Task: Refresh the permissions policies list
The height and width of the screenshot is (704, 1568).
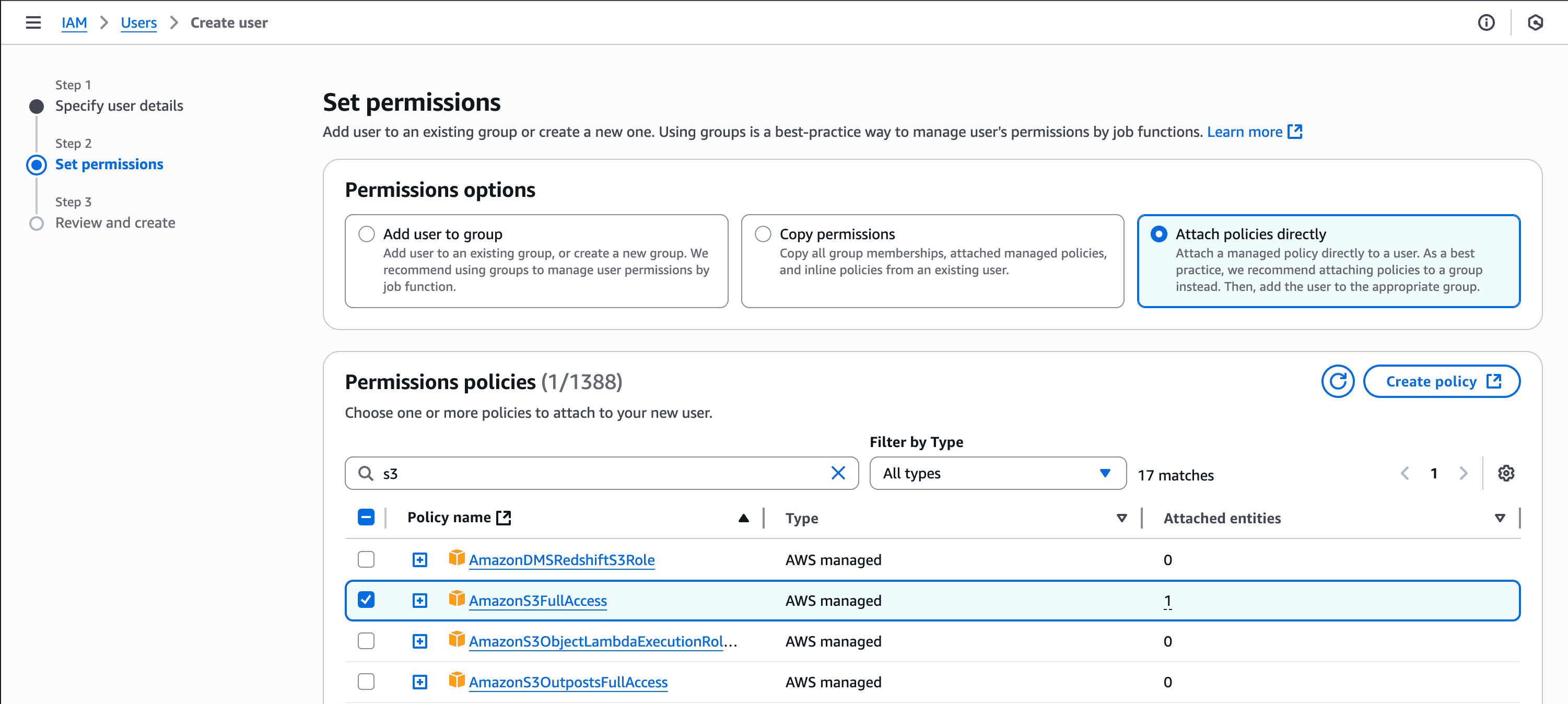Action: point(1337,382)
